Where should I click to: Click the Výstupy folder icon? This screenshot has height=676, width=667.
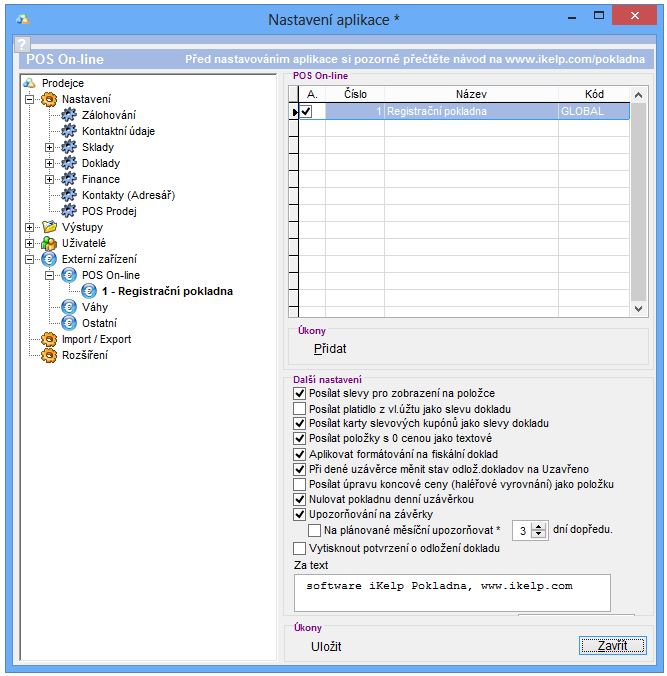click(48, 227)
